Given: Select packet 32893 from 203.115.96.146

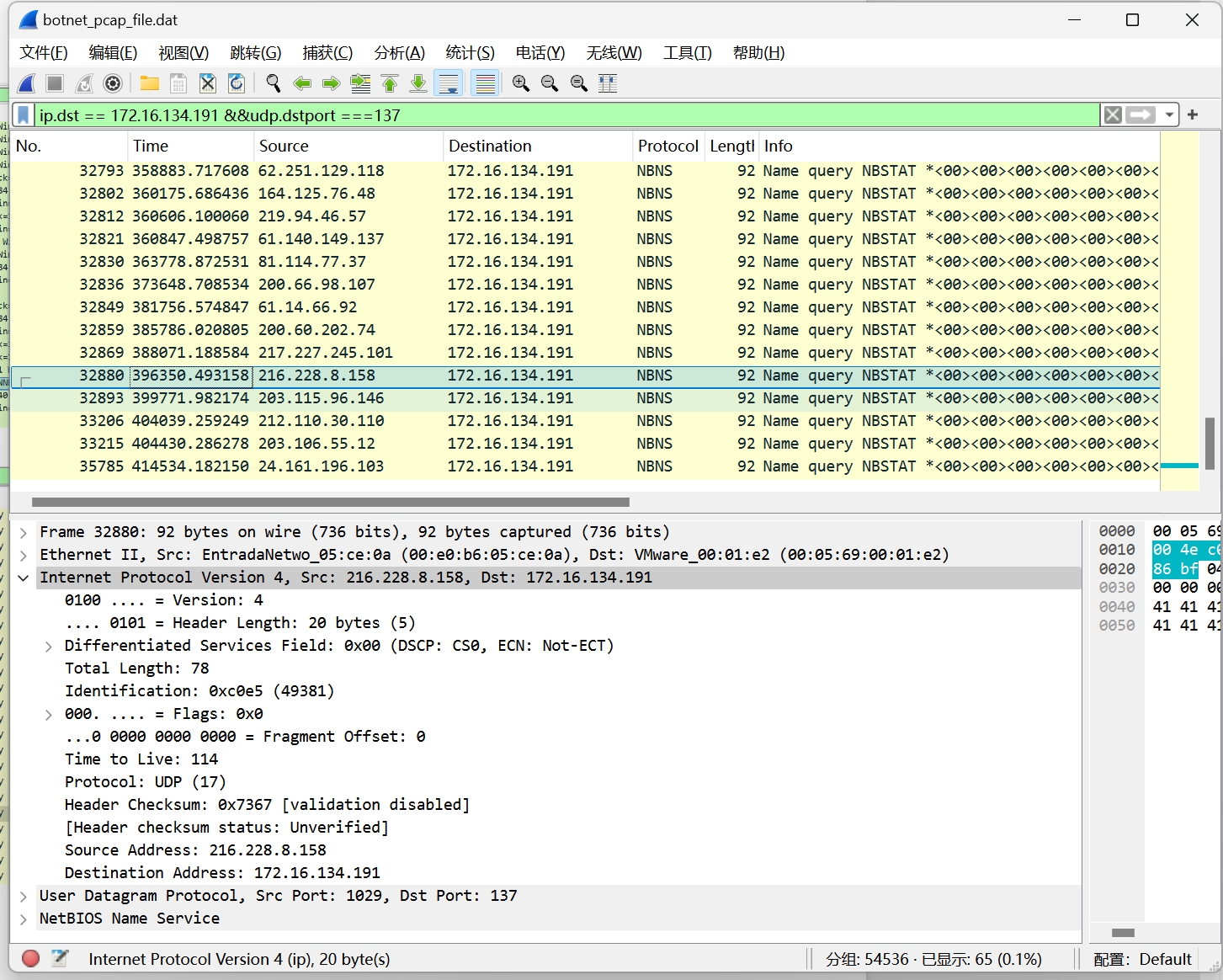Looking at the screenshot, I should click(586, 398).
